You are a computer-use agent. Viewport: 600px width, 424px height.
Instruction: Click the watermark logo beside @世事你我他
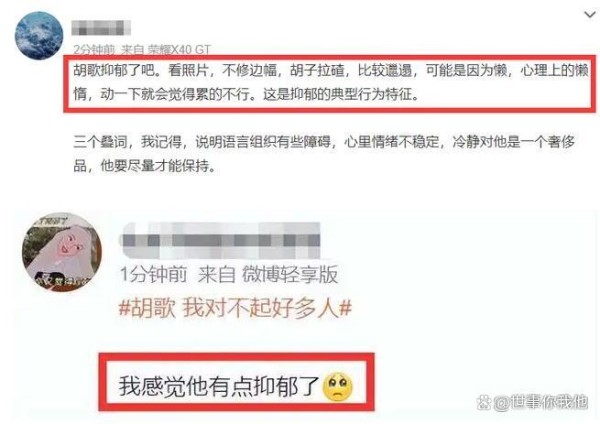(484, 403)
